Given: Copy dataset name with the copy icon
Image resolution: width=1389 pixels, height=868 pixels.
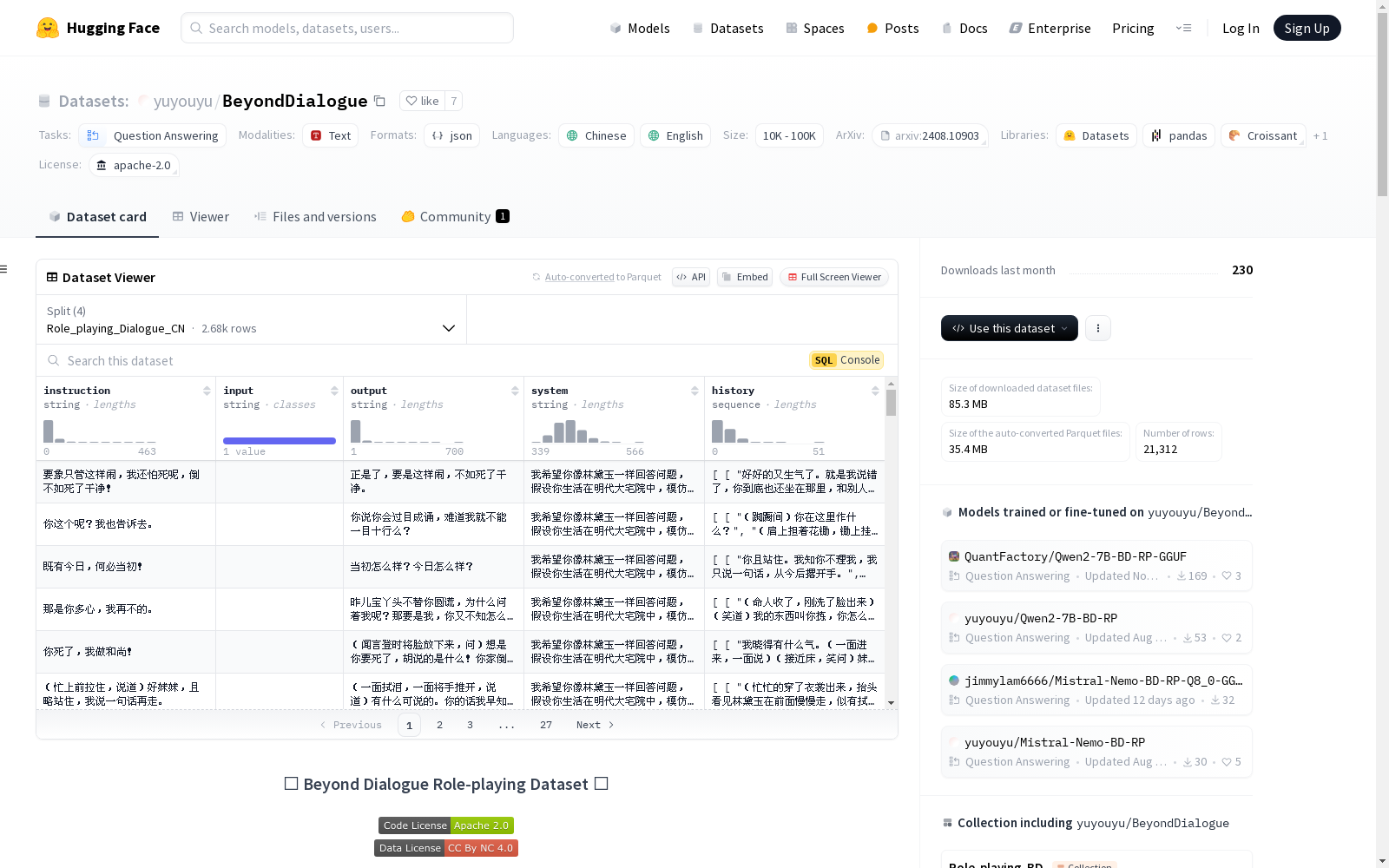Looking at the screenshot, I should coord(379,101).
